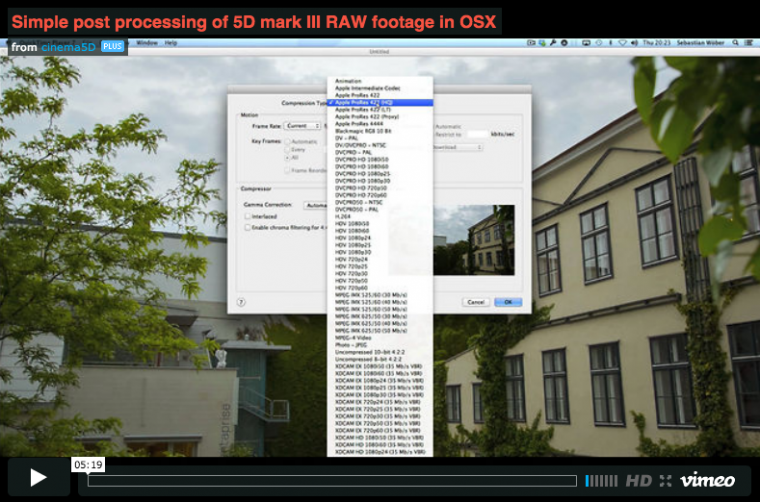Click the PLUS badge next to cinema5D
The width and height of the screenshot is (760, 502).
click(112, 47)
